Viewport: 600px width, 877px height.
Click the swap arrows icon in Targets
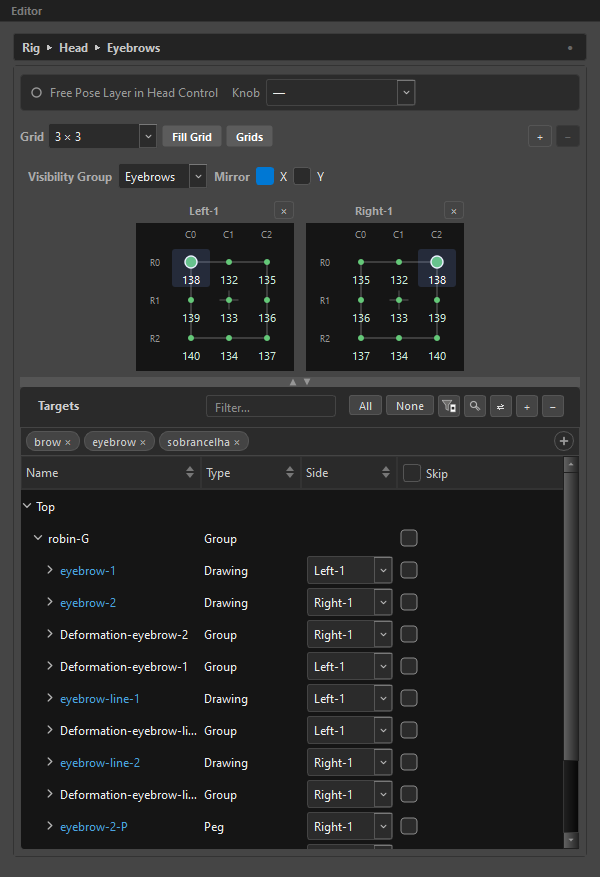(x=500, y=406)
